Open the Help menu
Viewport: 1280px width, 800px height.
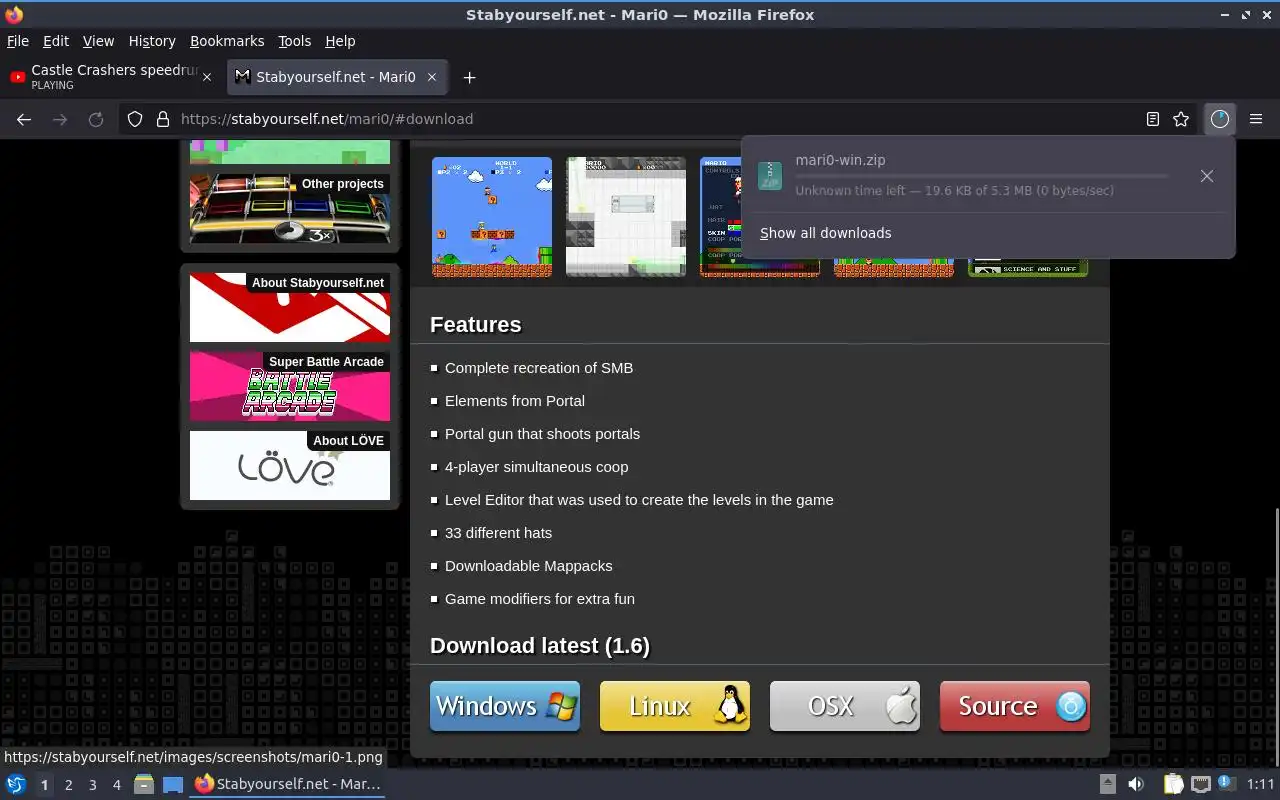pyautogui.click(x=340, y=41)
